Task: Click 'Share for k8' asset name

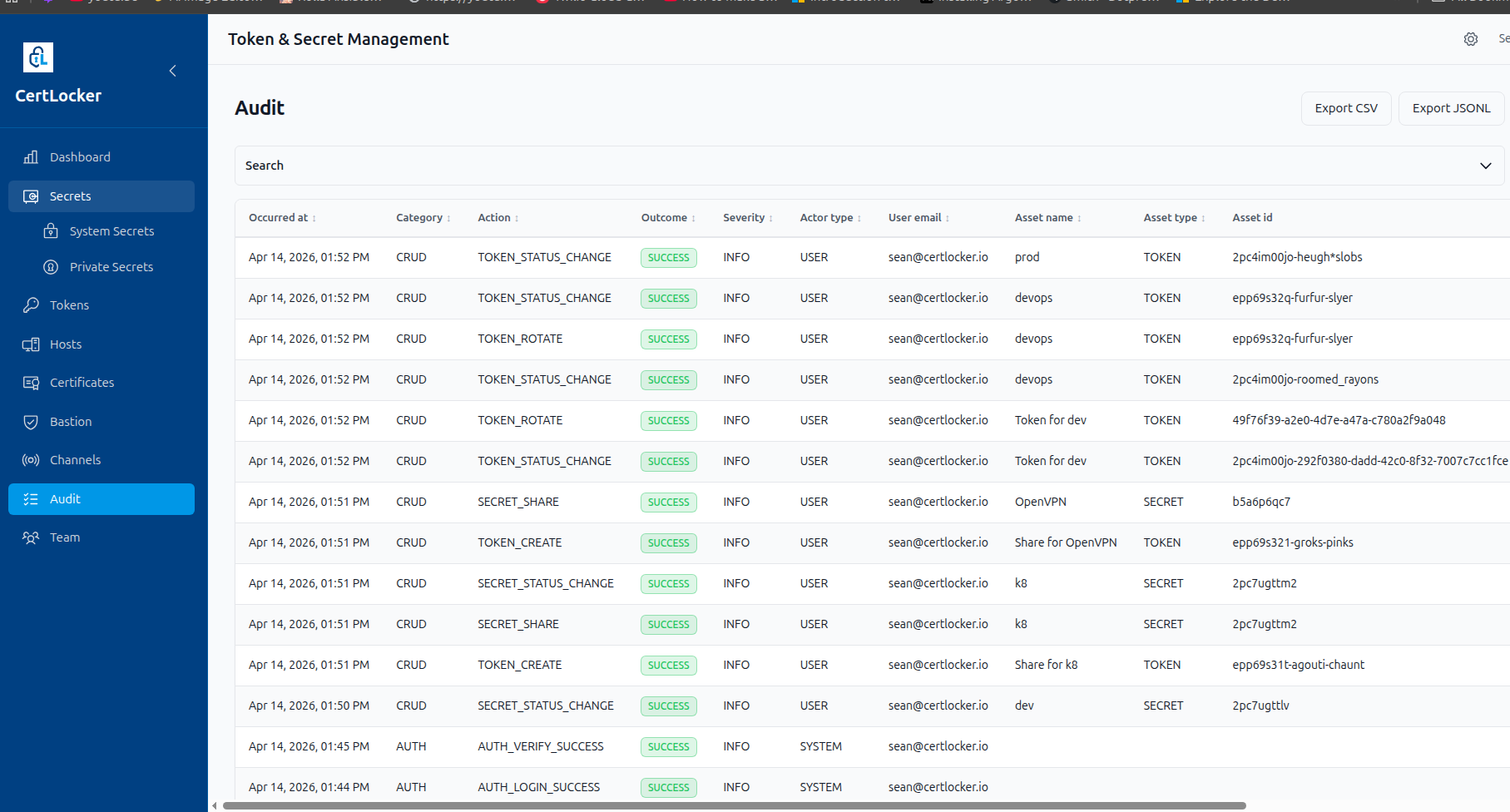Action: coord(1046,666)
